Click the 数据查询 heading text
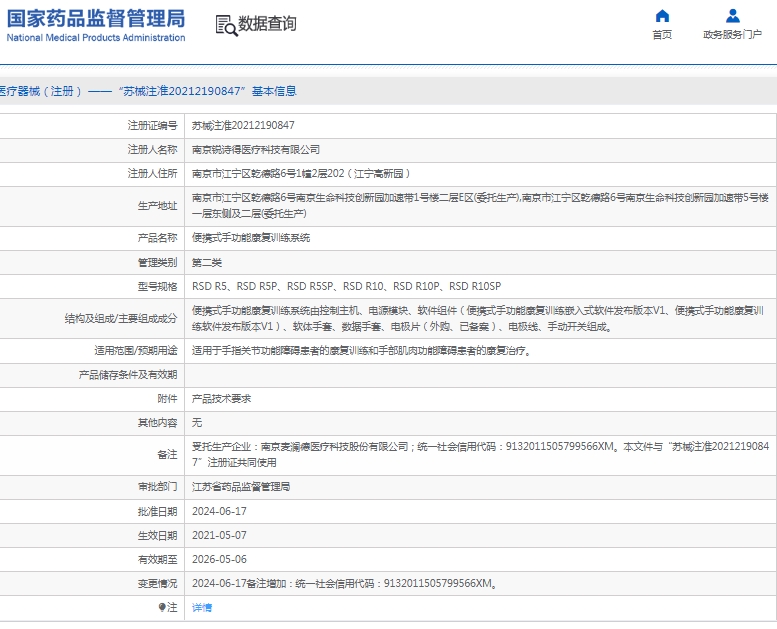Screen dimensions: 777x629 coord(267,23)
